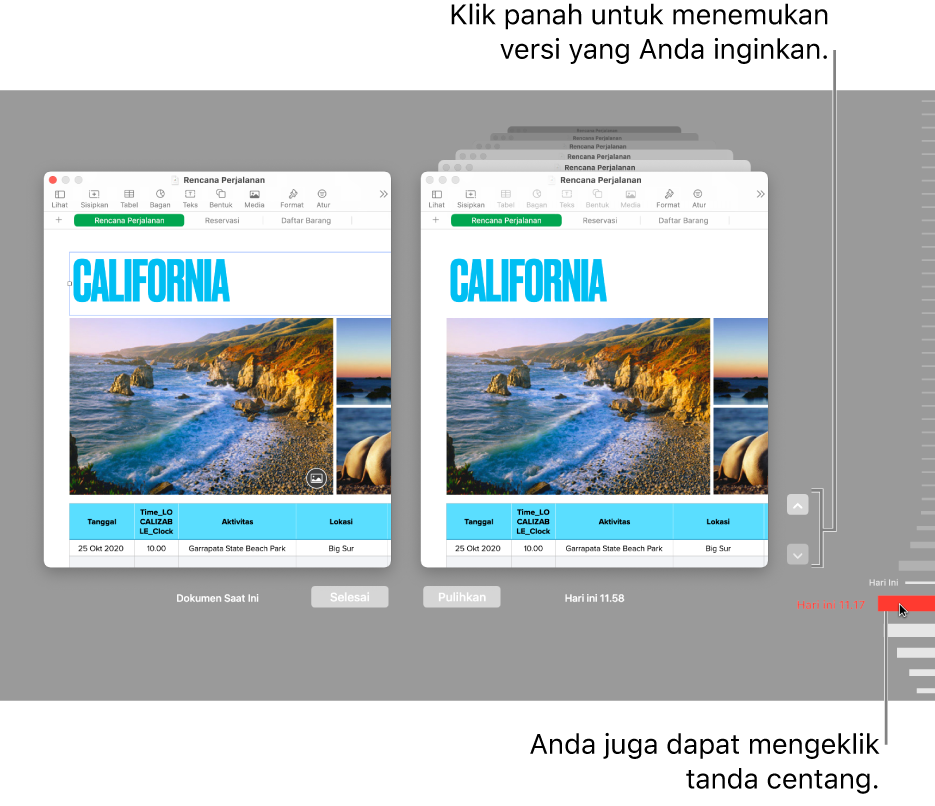The width and height of the screenshot is (935, 806).
Task: Open Daftar Barang tab in version window
Action: (x=683, y=221)
